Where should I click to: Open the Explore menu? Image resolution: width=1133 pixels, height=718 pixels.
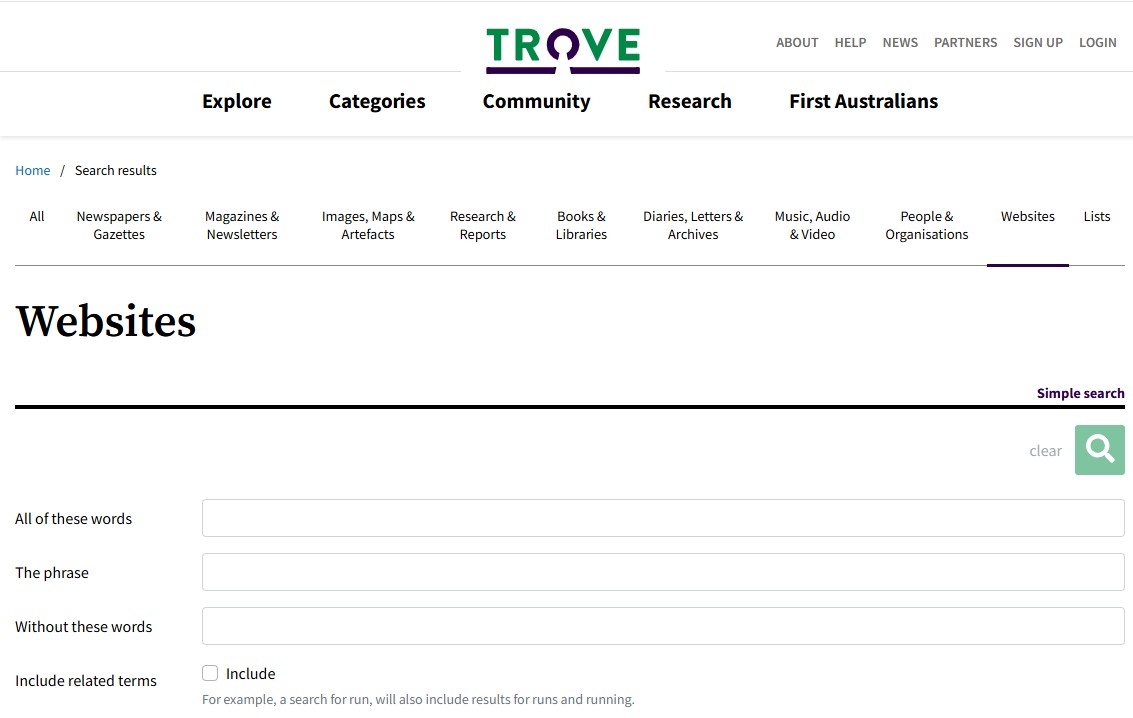pyautogui.click(x=237, y=101)
